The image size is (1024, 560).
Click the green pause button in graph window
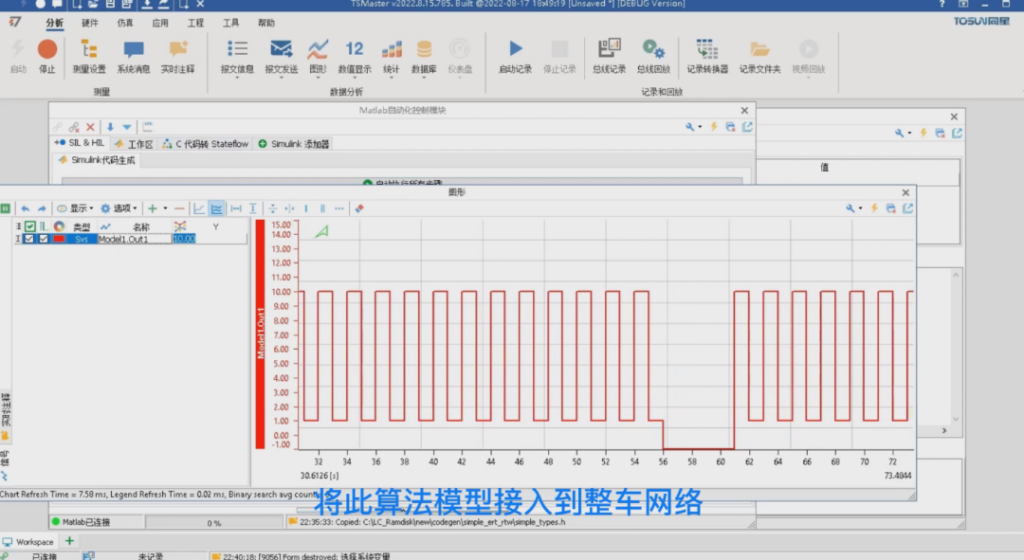pos(5,208)
